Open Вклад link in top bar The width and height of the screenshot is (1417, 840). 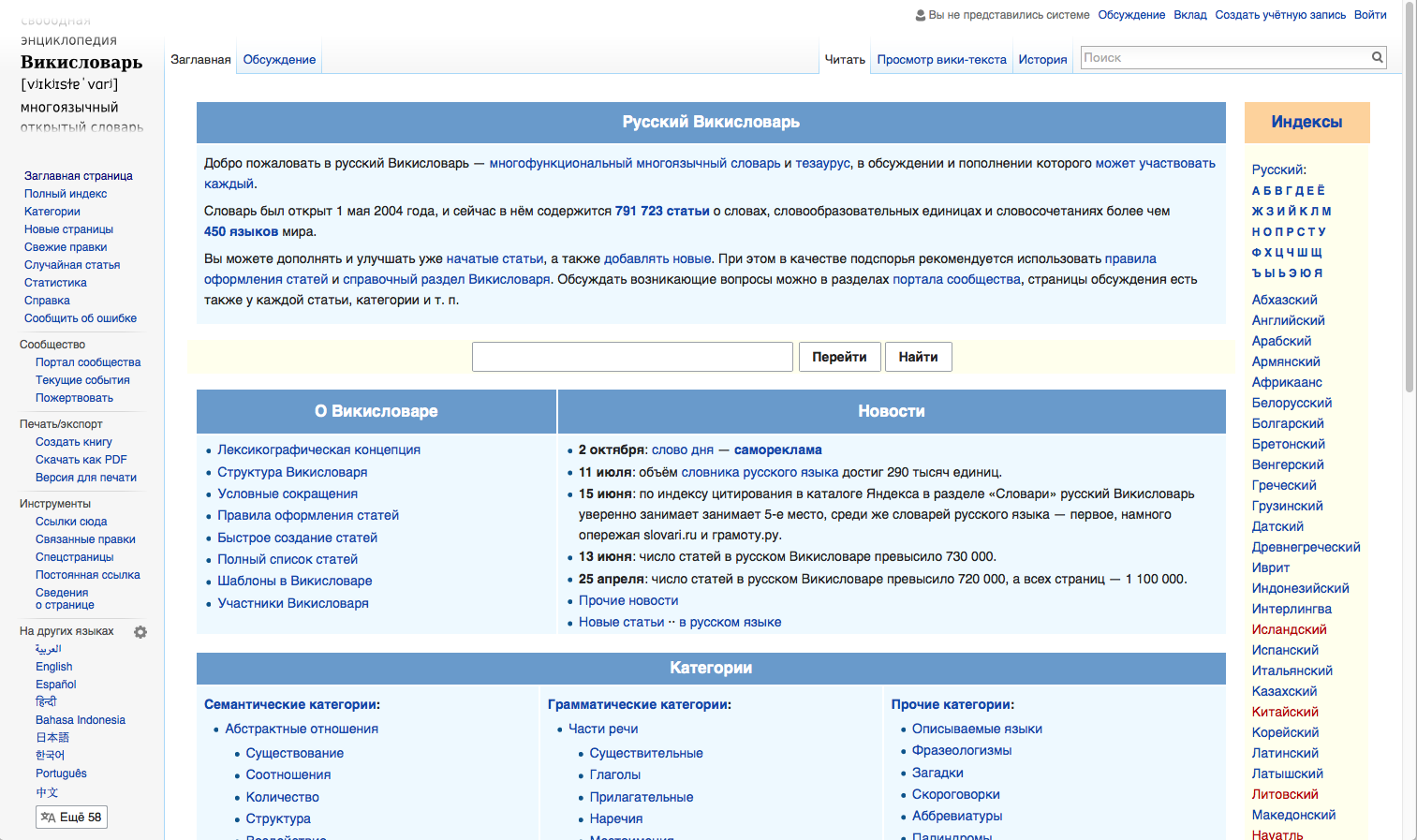click(1190, 15)
